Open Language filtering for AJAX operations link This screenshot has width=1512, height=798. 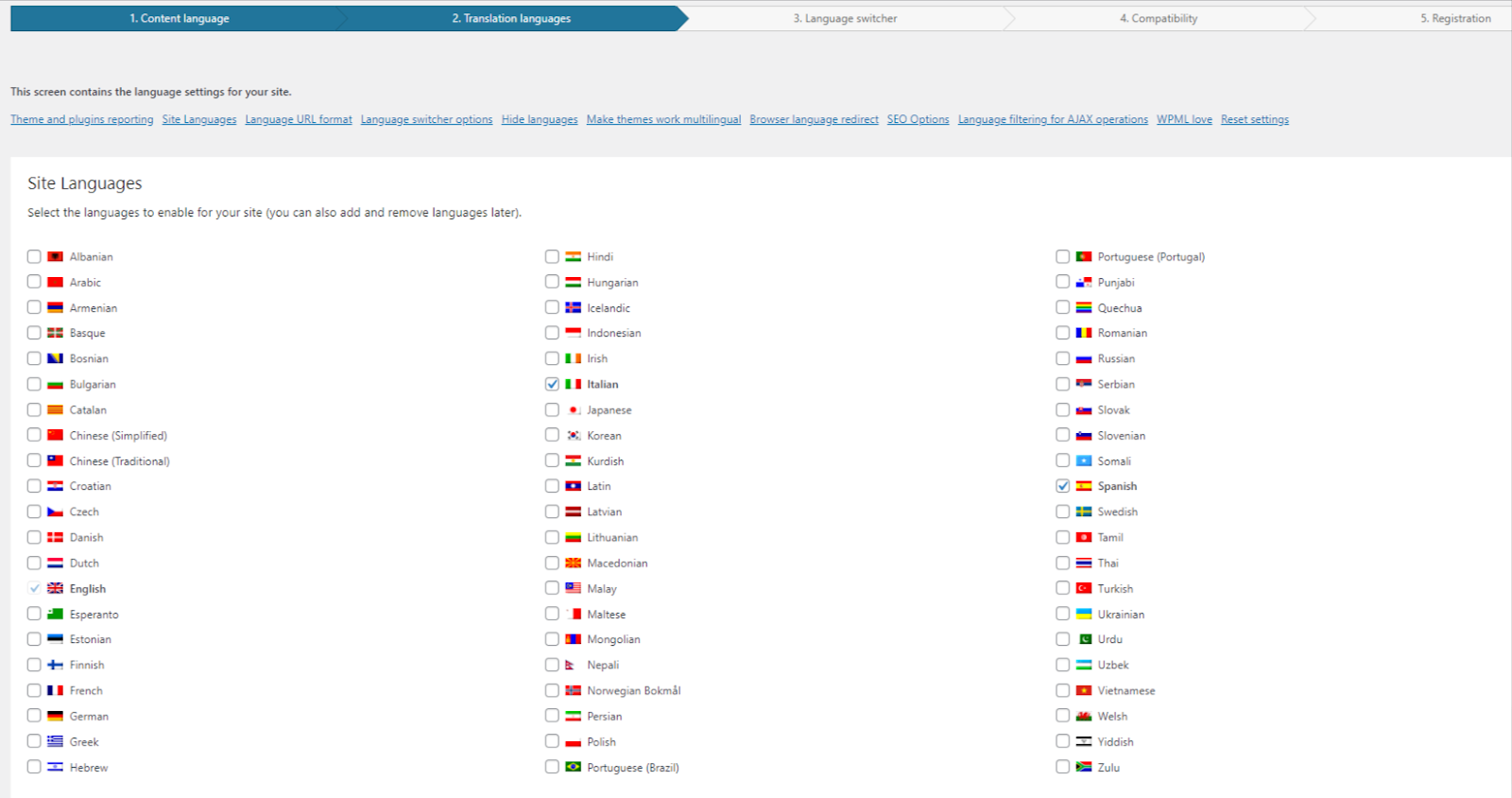[x=1053, y=119]
